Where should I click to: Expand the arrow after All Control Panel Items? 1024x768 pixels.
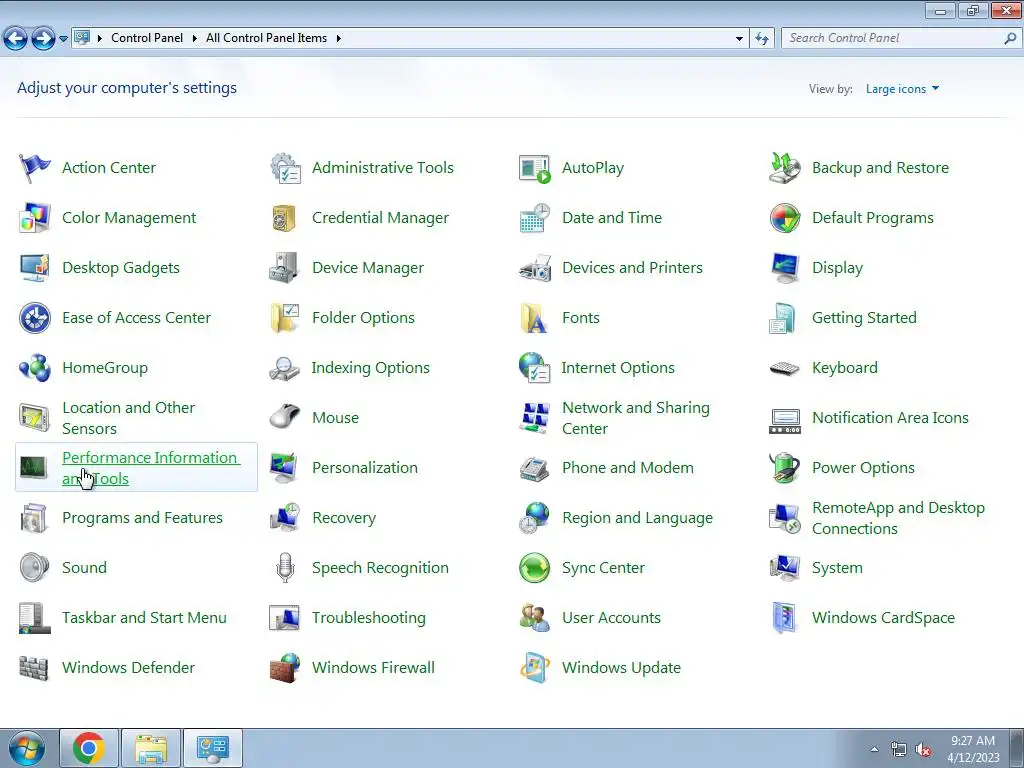pos(338,39)
